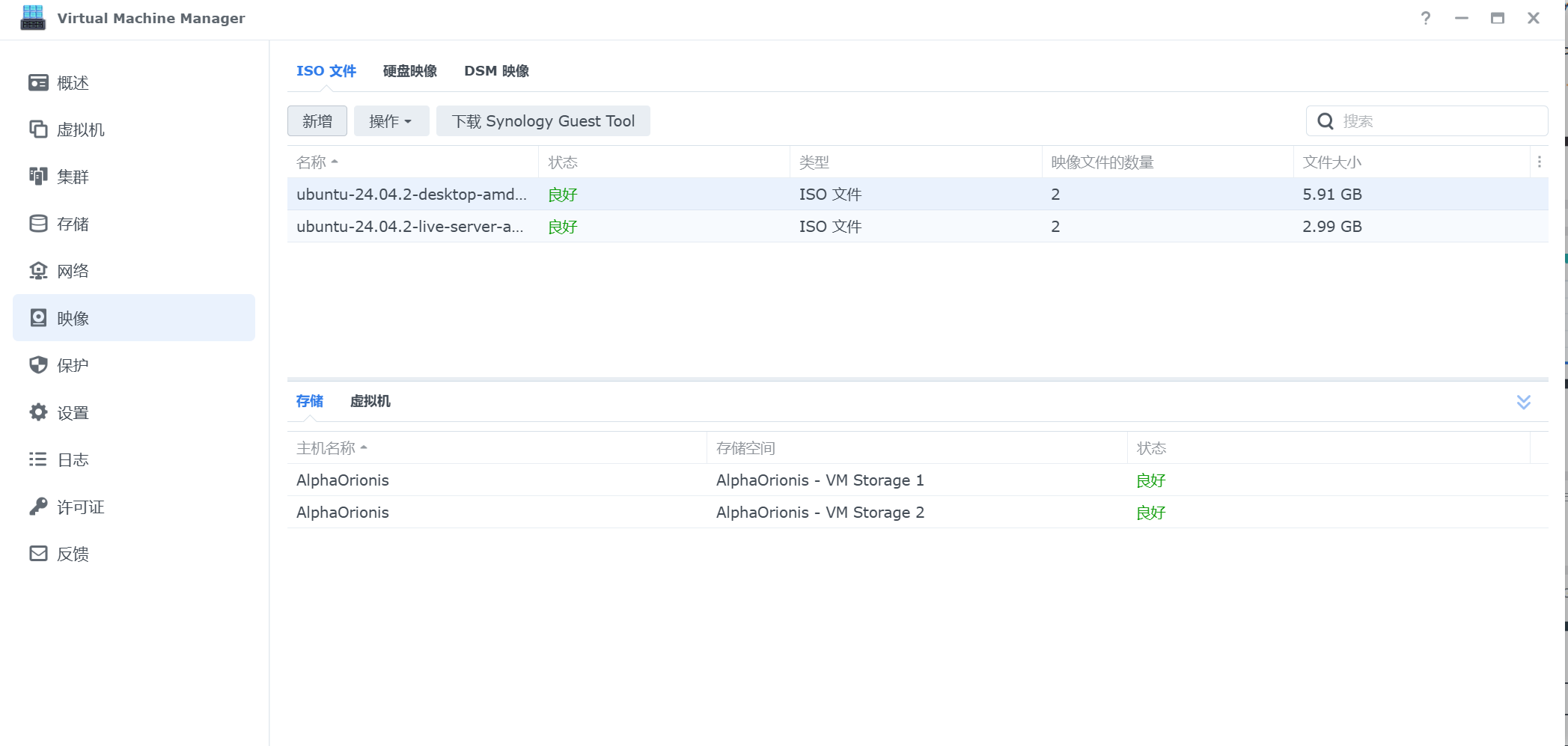Open the 设置 gear icon
This screenshot has width=1568, height=746.
[38, 412]
